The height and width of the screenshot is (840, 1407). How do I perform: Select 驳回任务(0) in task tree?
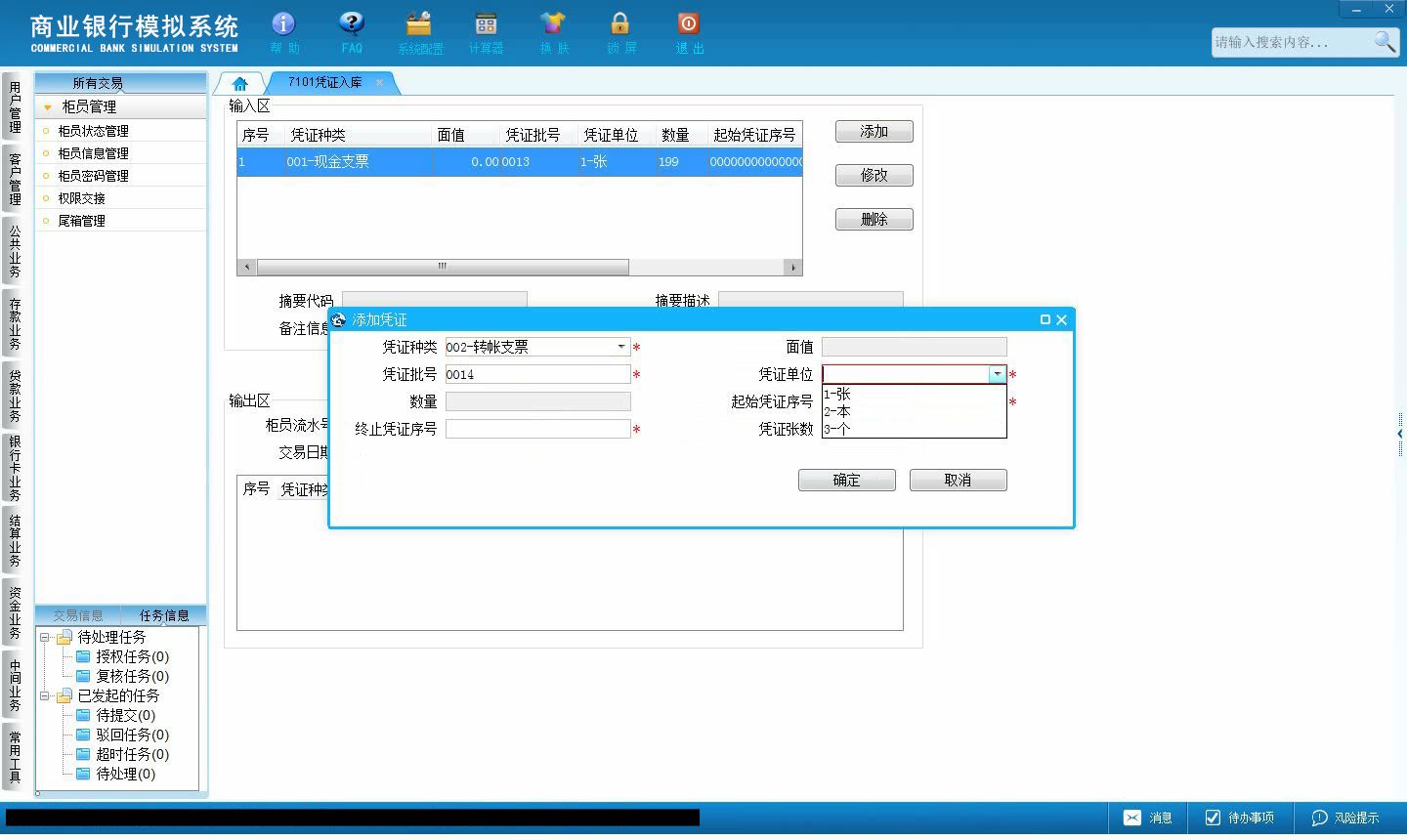(132, 735)
